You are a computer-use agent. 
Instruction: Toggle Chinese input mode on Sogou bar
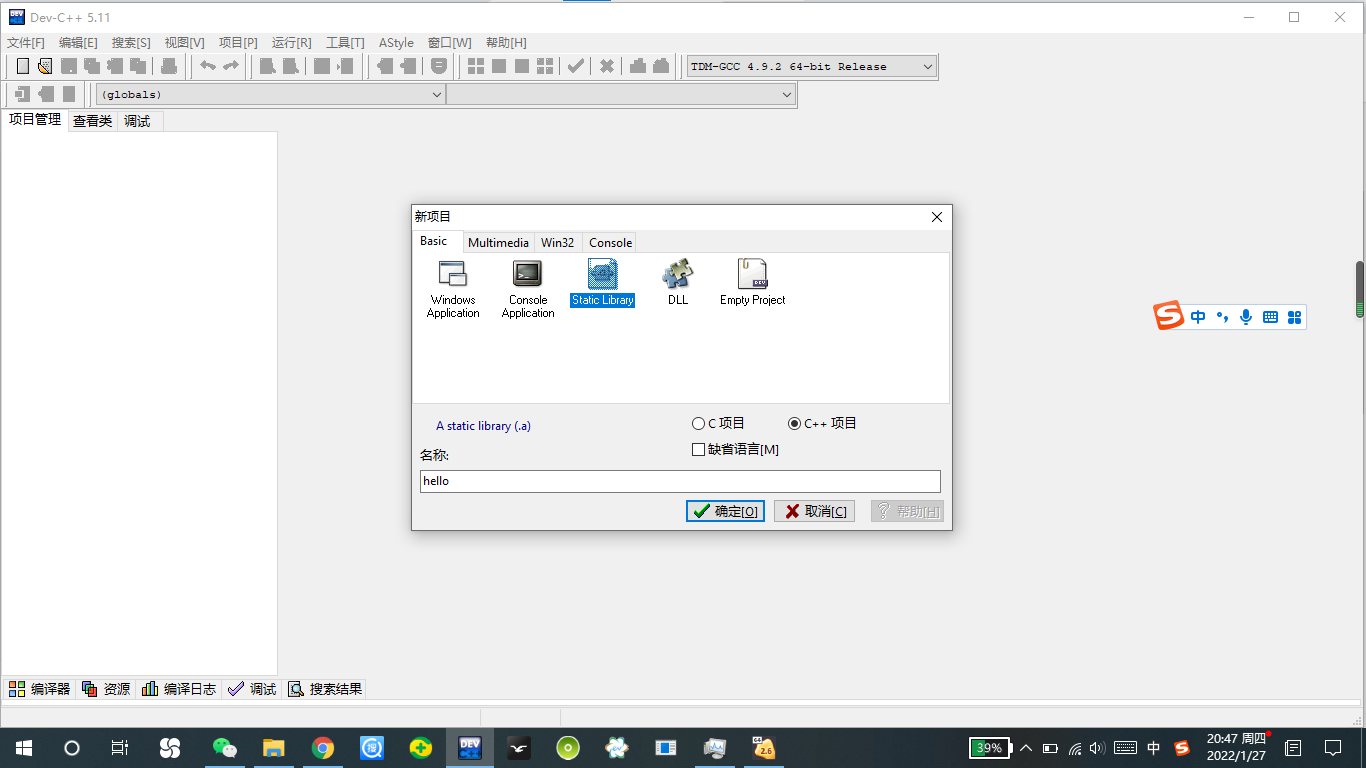(1198, 317)
